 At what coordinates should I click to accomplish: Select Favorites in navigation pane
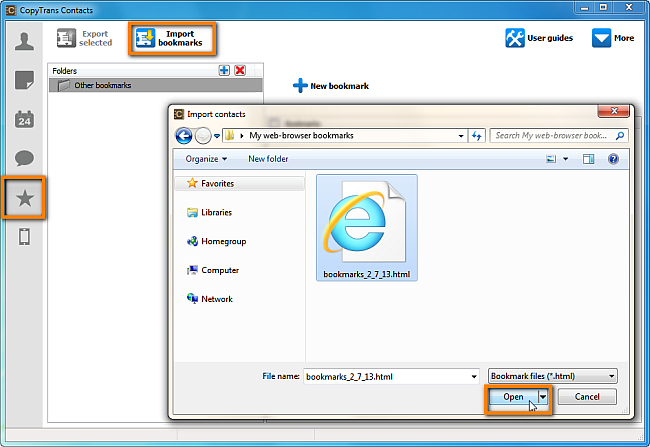coord(239,183)
